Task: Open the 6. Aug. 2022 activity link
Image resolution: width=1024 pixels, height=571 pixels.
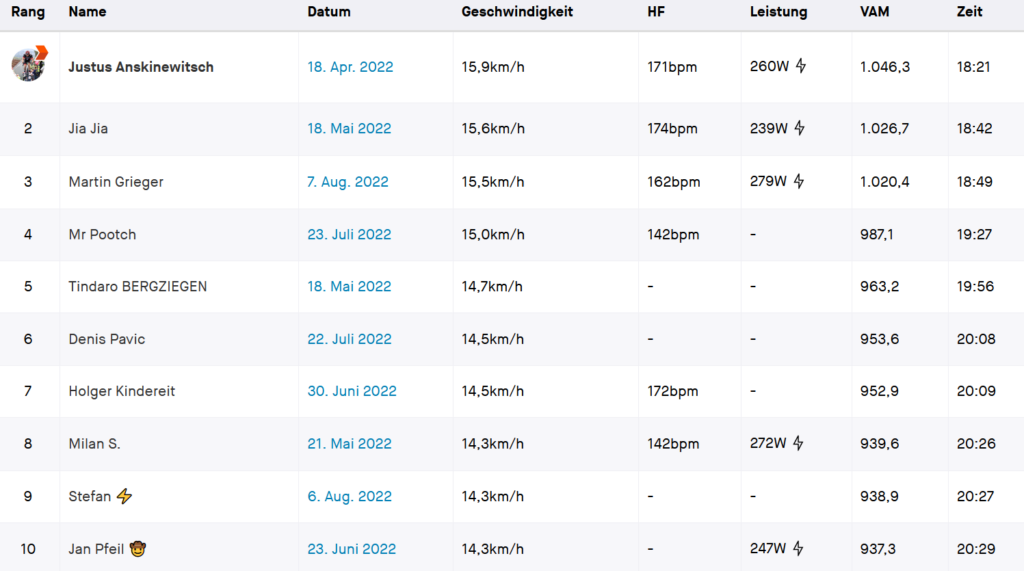Action: point(349,497)
